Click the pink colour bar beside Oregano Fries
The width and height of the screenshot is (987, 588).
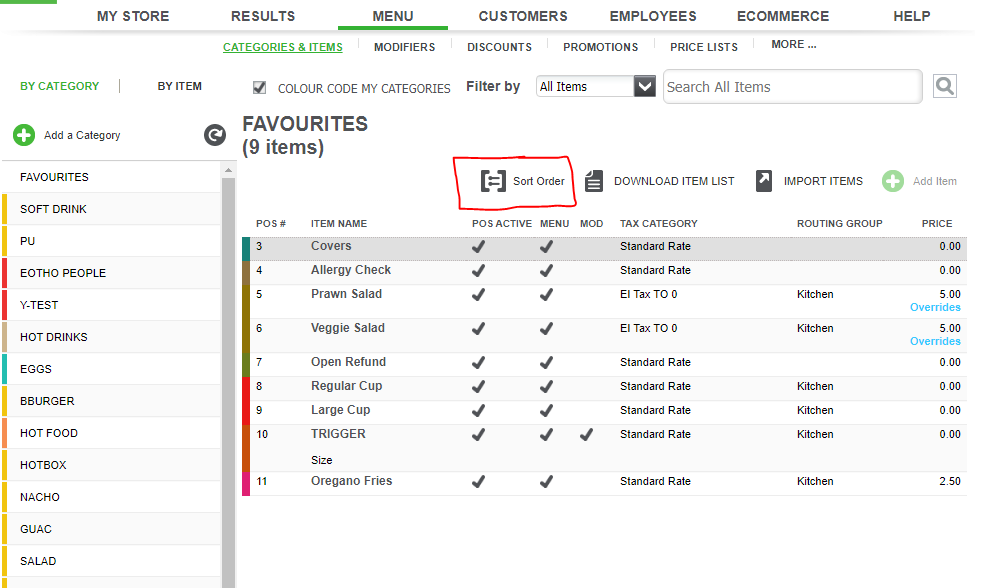(246, 483)
